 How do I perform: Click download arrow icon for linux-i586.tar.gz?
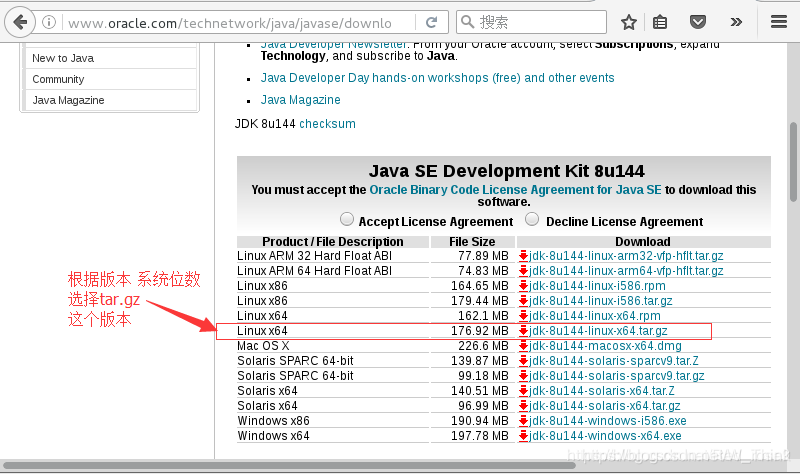[523, 301]
